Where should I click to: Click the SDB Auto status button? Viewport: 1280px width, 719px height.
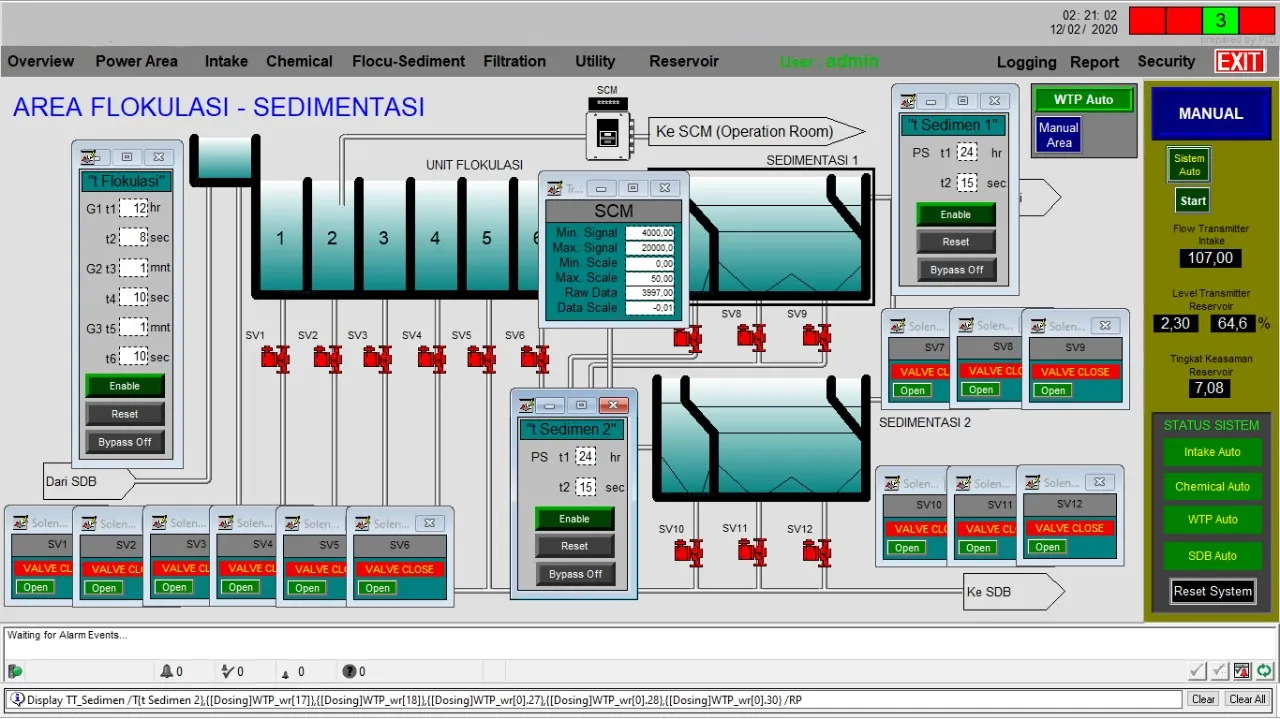click(1212, 556)
